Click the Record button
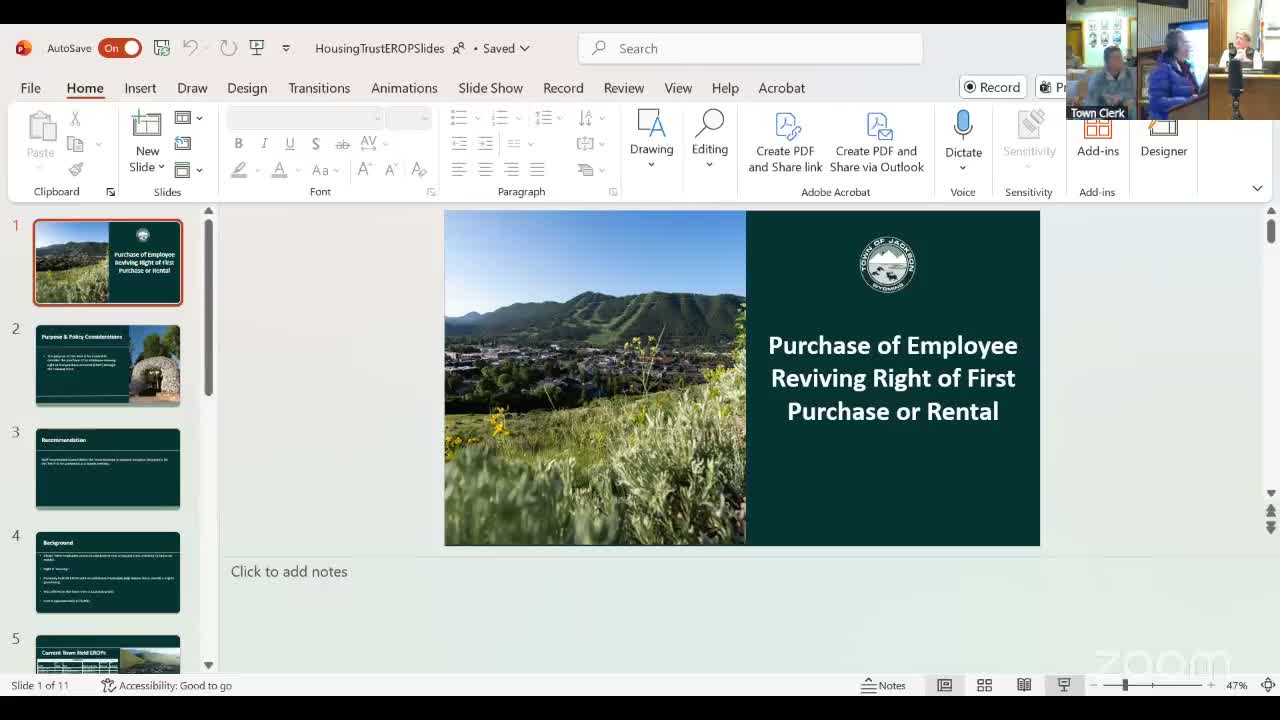The height and width of the screenshot is (720, 1280). click(x=992, y=87)
